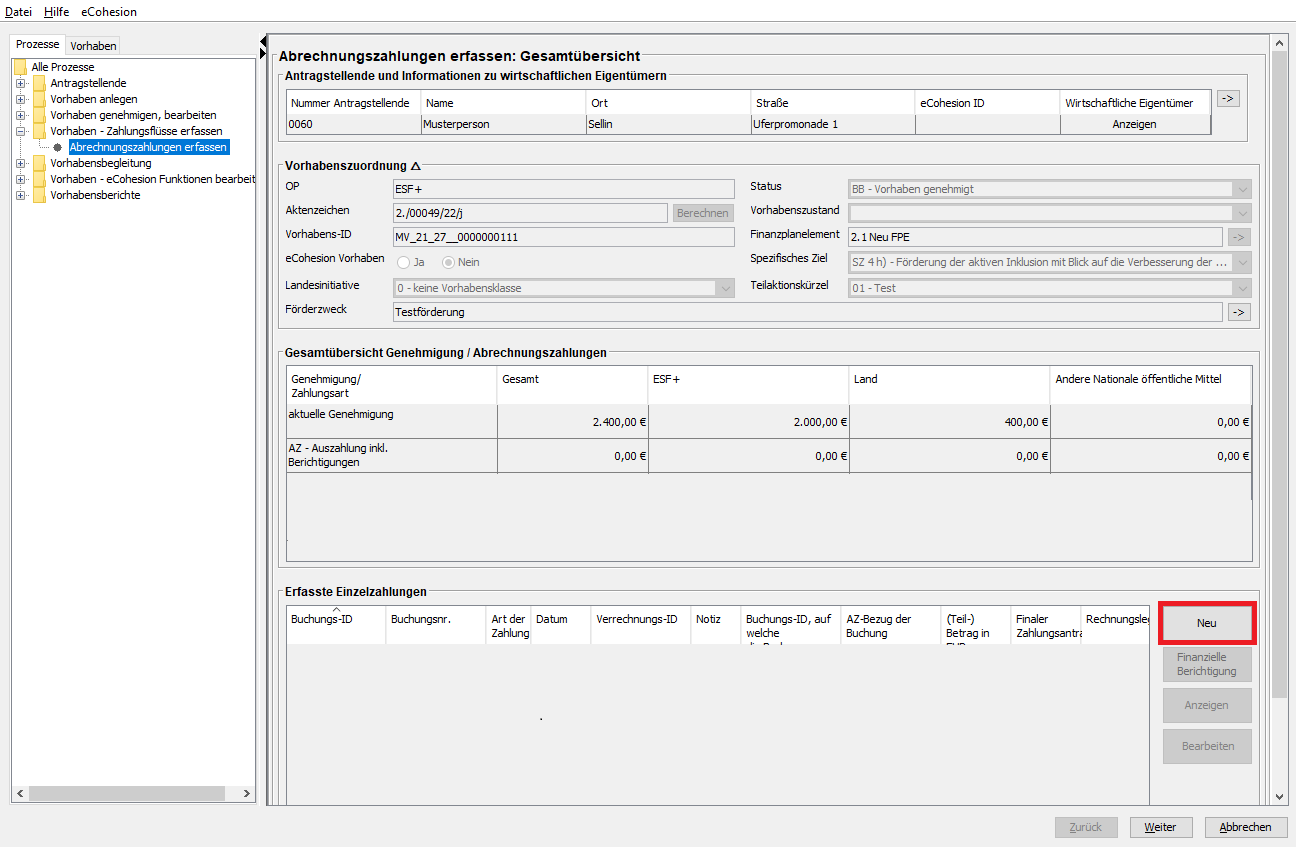Screen dimensions: 1296x847
Task: Click folder icon of Alle Prozesse
Action: point(20,67)
